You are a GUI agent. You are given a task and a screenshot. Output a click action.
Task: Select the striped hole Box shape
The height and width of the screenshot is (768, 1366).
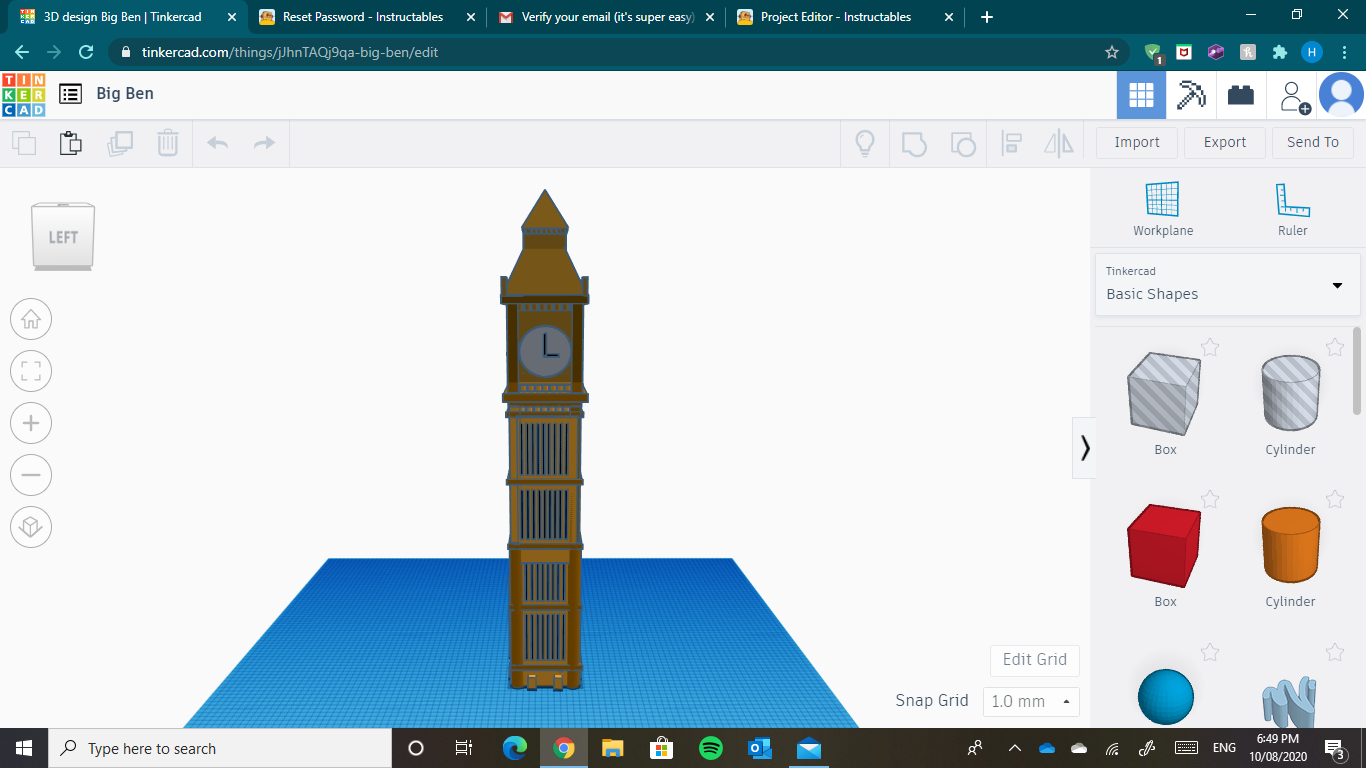1165,394
